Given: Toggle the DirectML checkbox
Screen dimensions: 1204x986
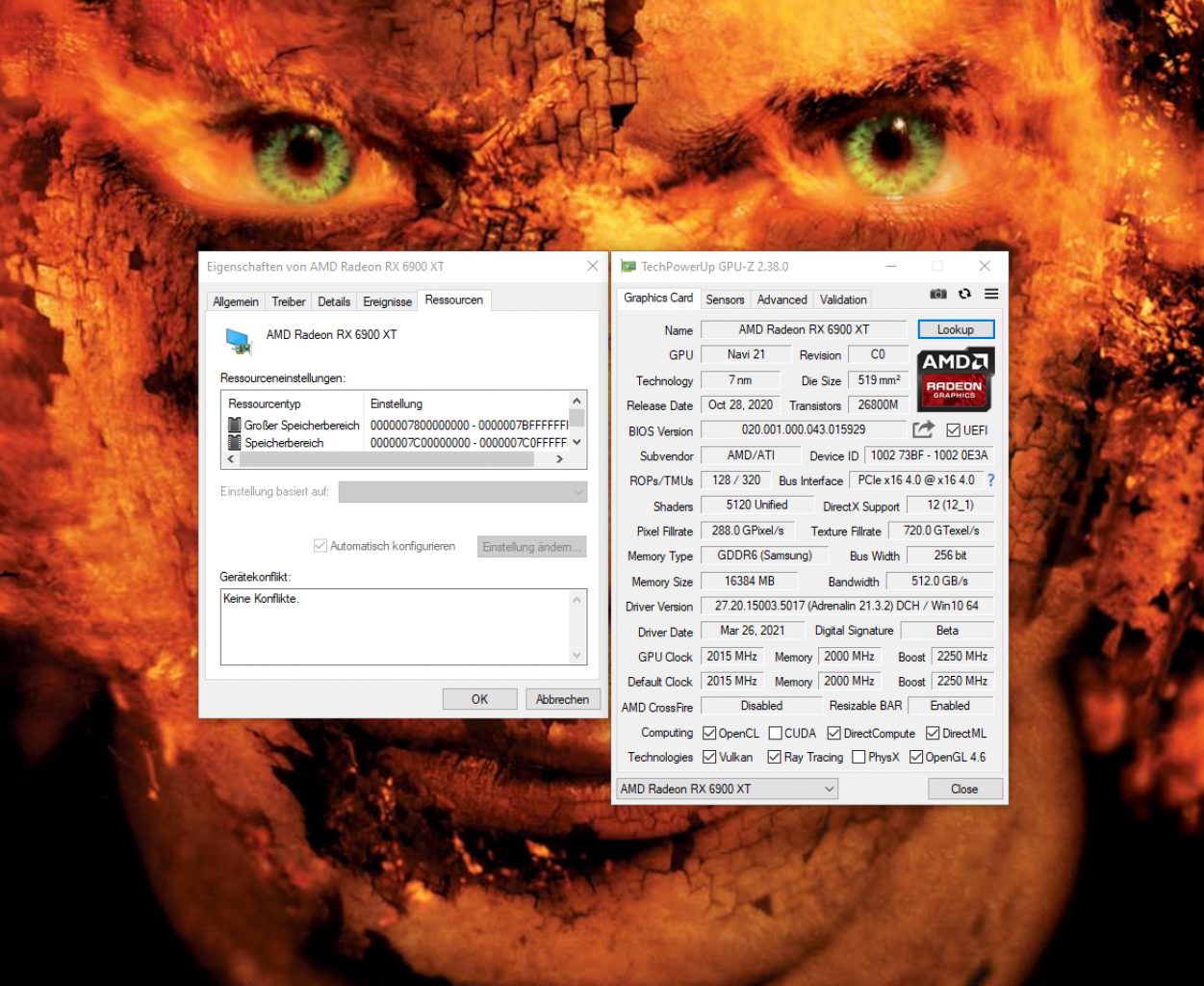Looking at the screenshot, I should 933,733.
